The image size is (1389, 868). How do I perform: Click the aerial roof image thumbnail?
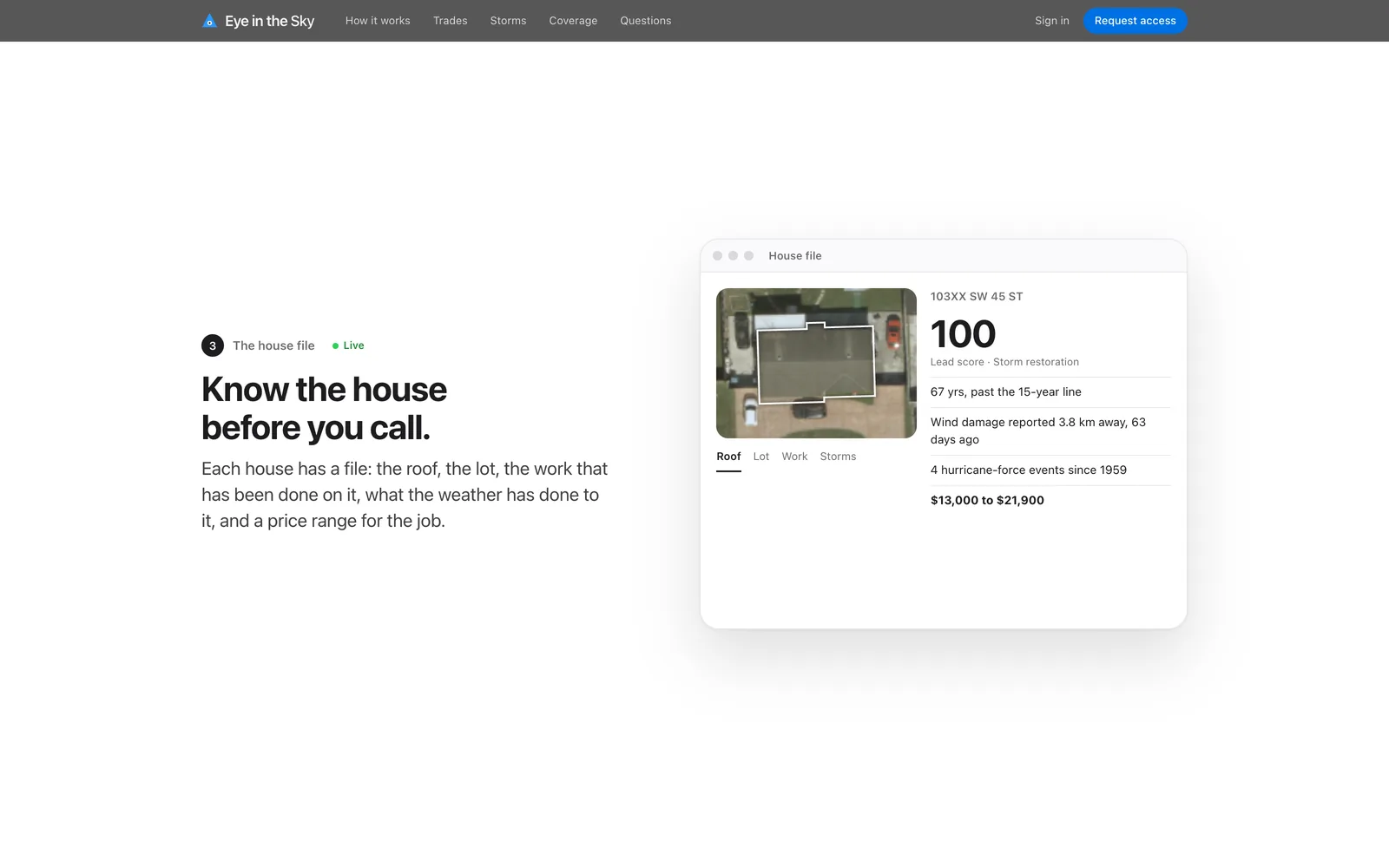pos(816,363)
